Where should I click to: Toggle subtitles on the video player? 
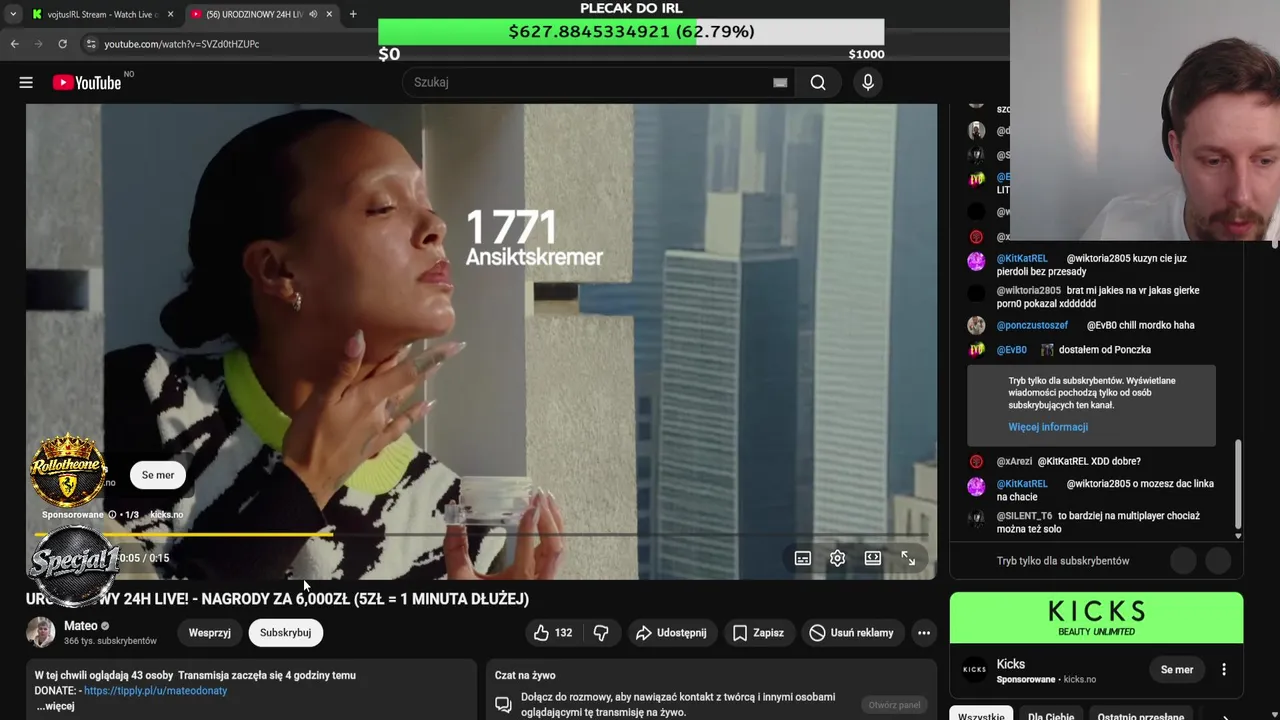pos(802,558)
